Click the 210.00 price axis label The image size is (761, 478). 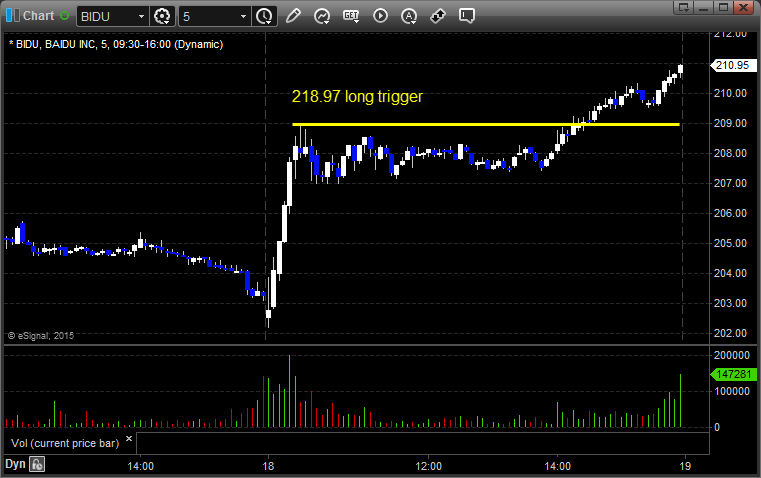pyautogui.click(x=730, y=93)
